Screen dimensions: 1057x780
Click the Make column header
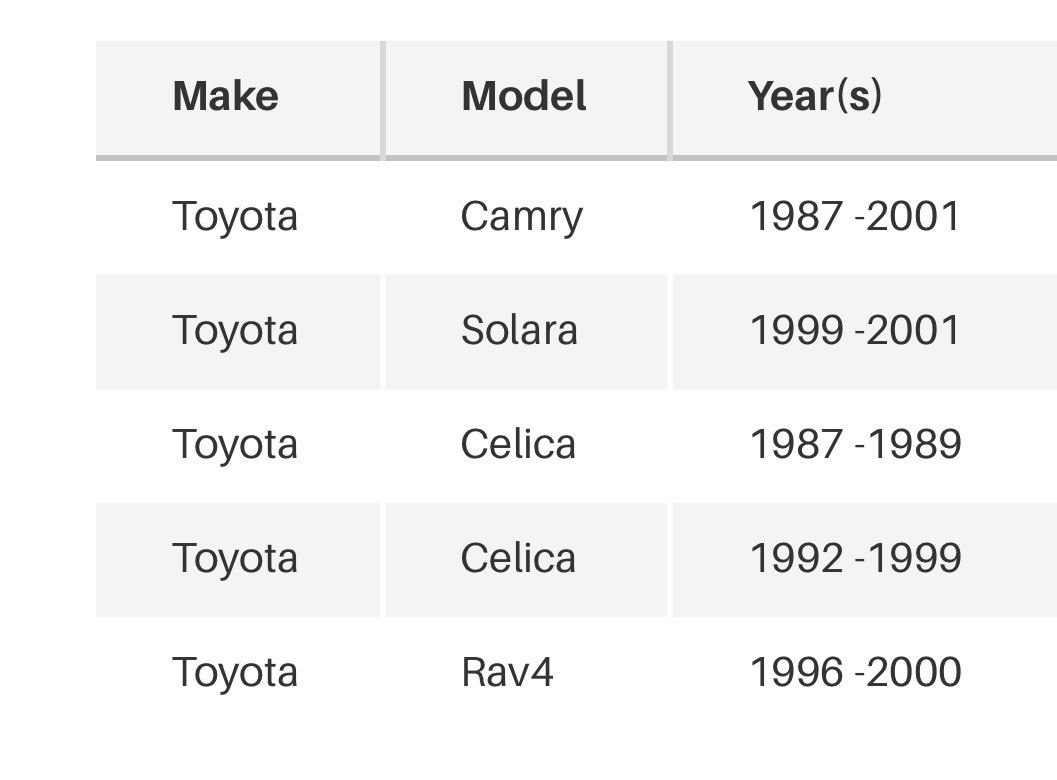click(226, 96)
